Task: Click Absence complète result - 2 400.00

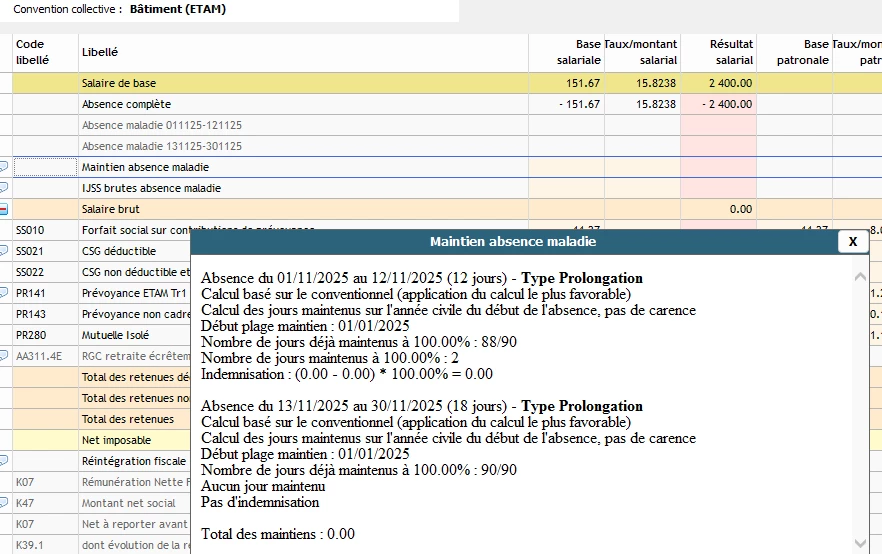Action: [727, 104]
